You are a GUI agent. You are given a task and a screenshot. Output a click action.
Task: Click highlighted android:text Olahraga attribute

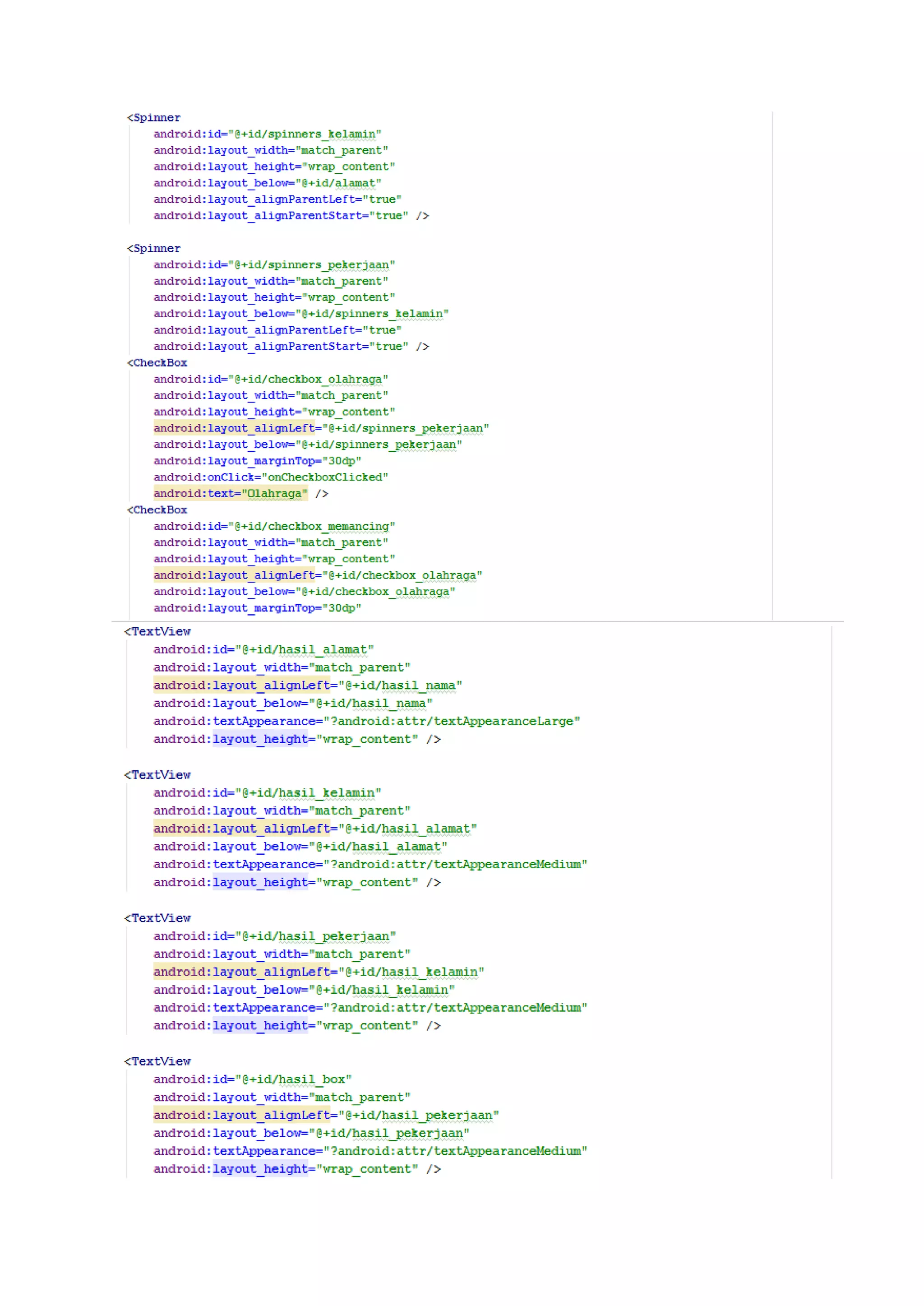tap(231, 494)
